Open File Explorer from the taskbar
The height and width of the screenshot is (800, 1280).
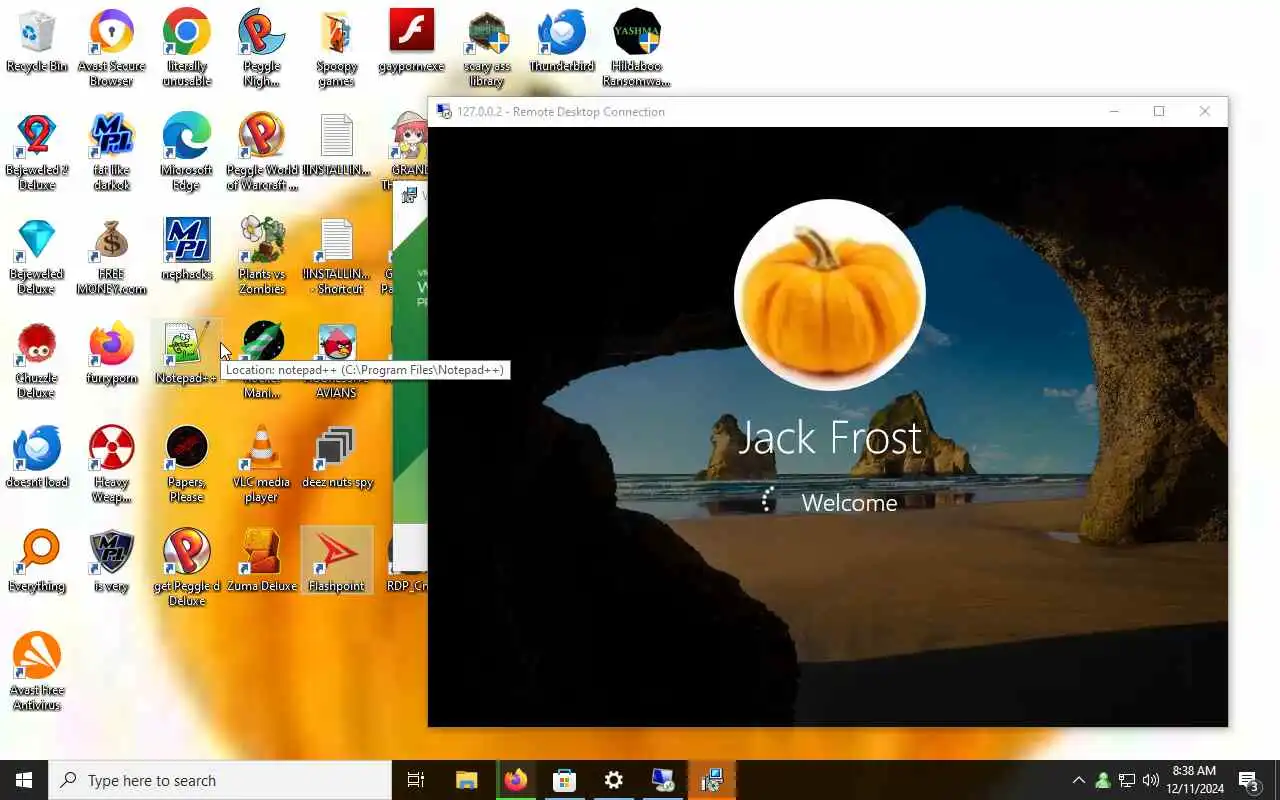pyautogui.click(x=466, y=780)
